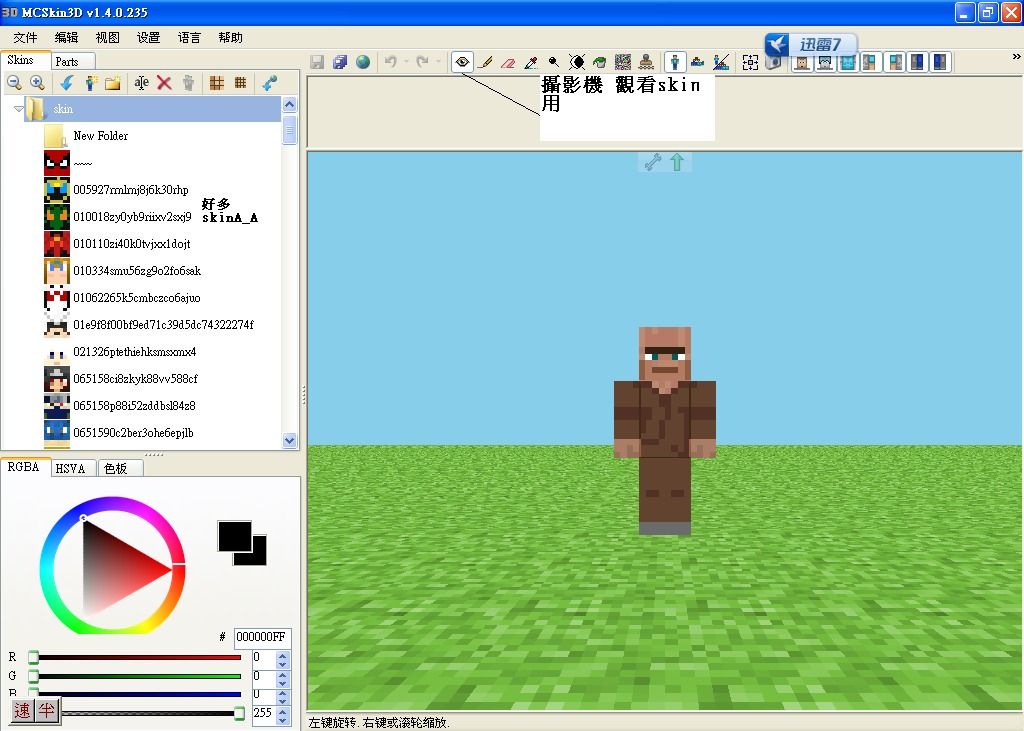Zoom in the skin list thumbnails
Screen dimensions: 1024x731
tap(37, 83)
